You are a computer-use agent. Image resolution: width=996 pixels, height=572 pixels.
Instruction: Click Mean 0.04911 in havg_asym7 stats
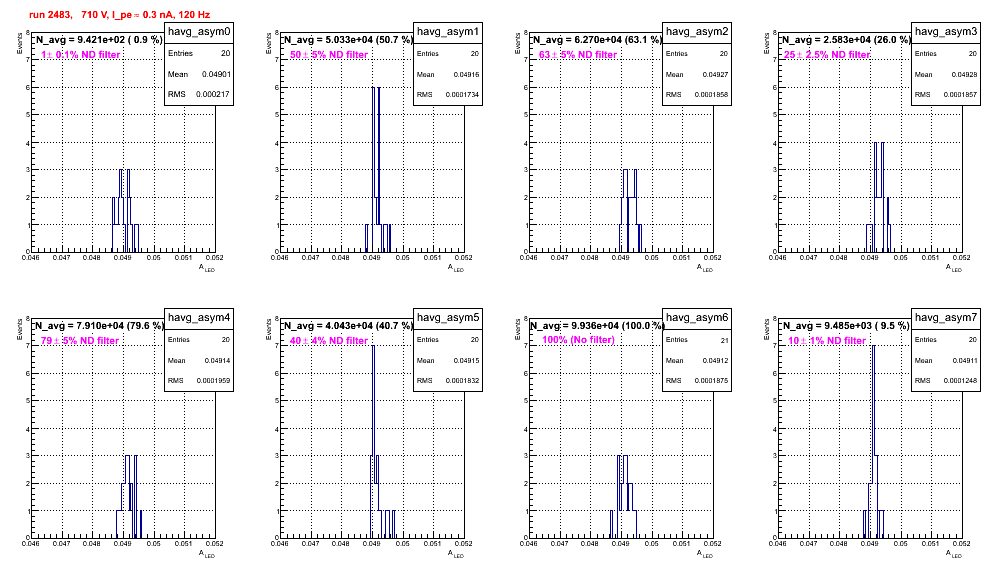[946, 360]
